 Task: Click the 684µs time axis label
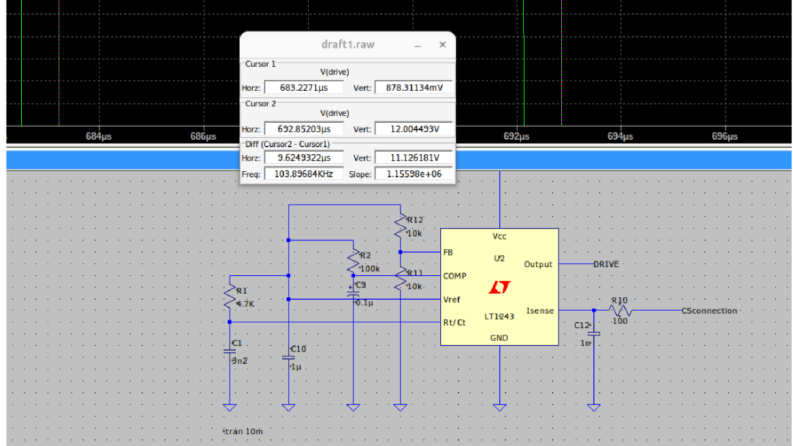pyautogui.click(x=99, y=136)
